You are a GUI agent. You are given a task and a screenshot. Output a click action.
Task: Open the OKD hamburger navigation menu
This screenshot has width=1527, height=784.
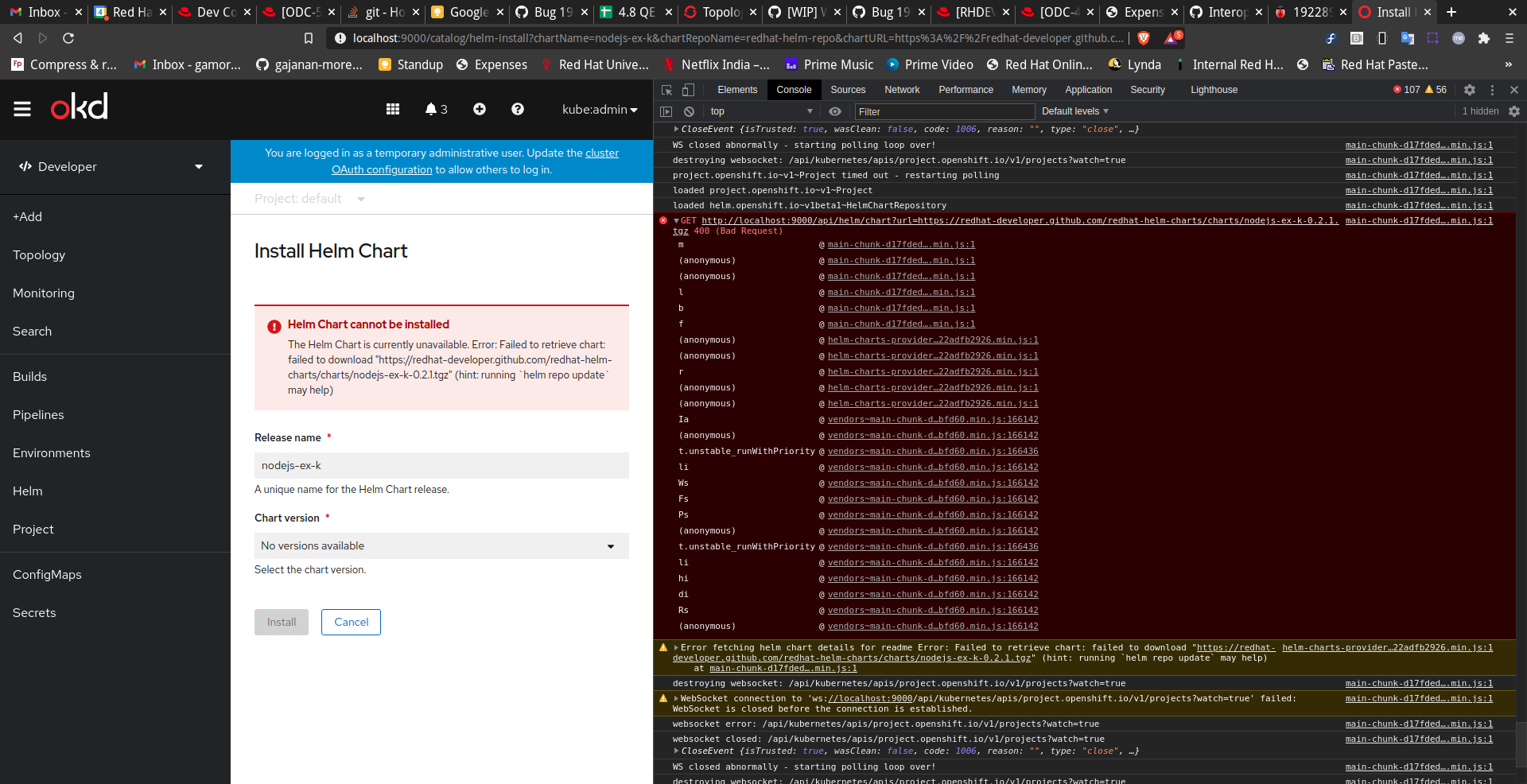tap(22, 110)
